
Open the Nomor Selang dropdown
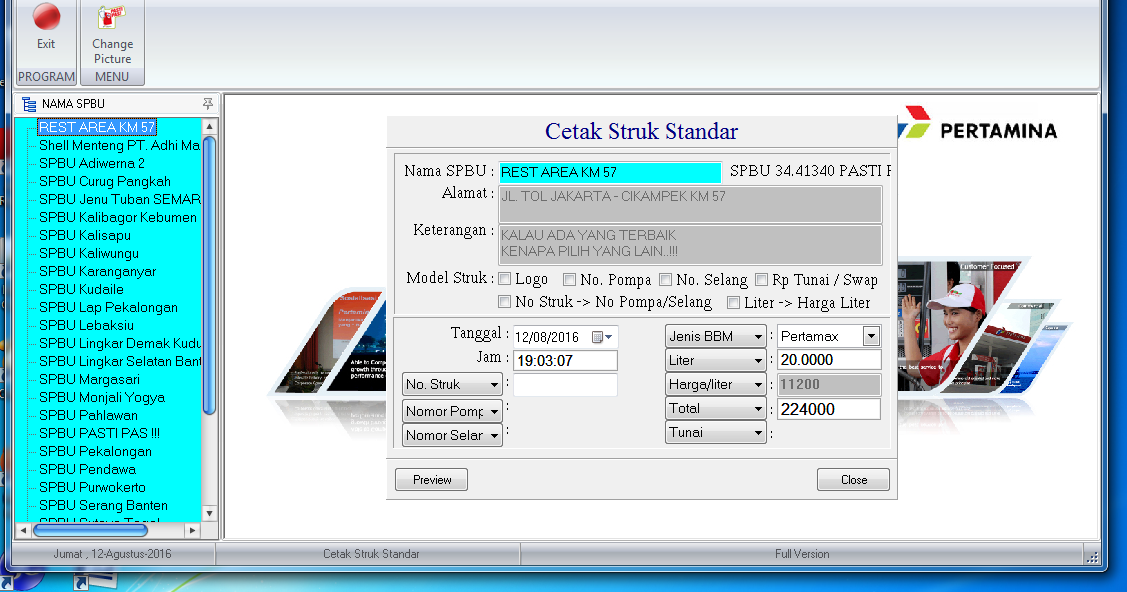click(x=452, y=435)
